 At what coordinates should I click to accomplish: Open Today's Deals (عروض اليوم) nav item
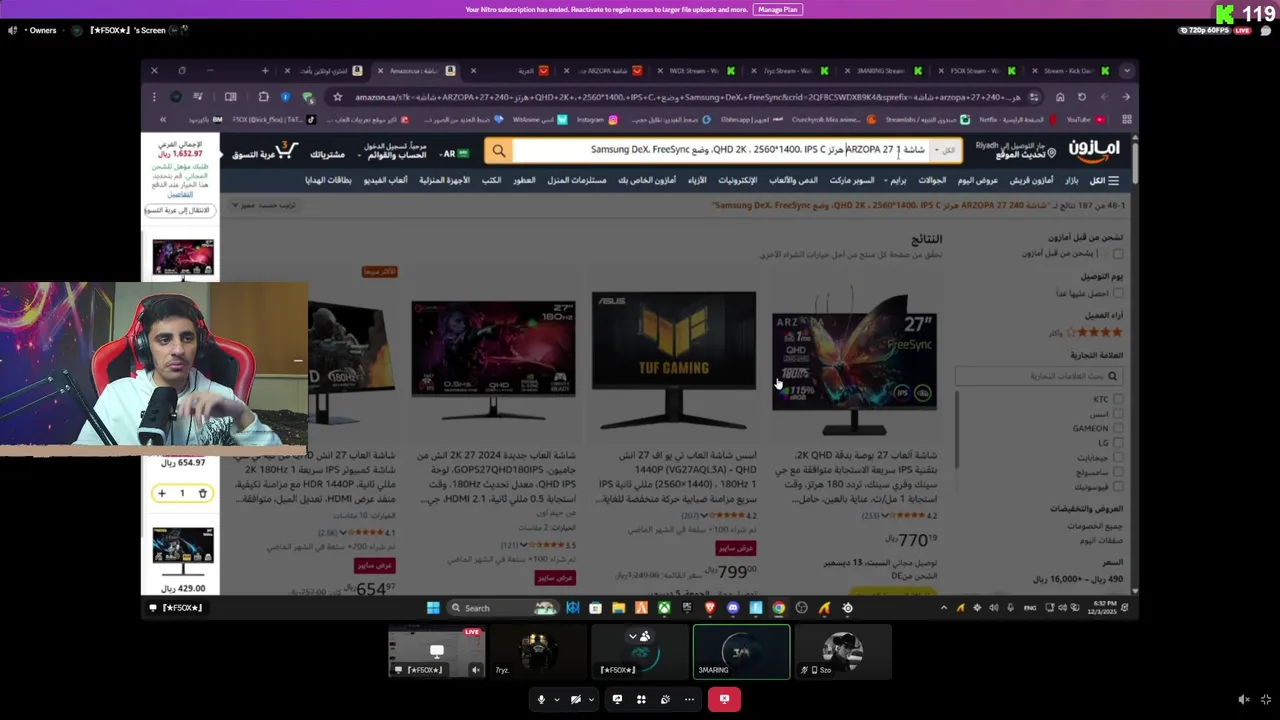pyautogui.click(x=977, y=180)
